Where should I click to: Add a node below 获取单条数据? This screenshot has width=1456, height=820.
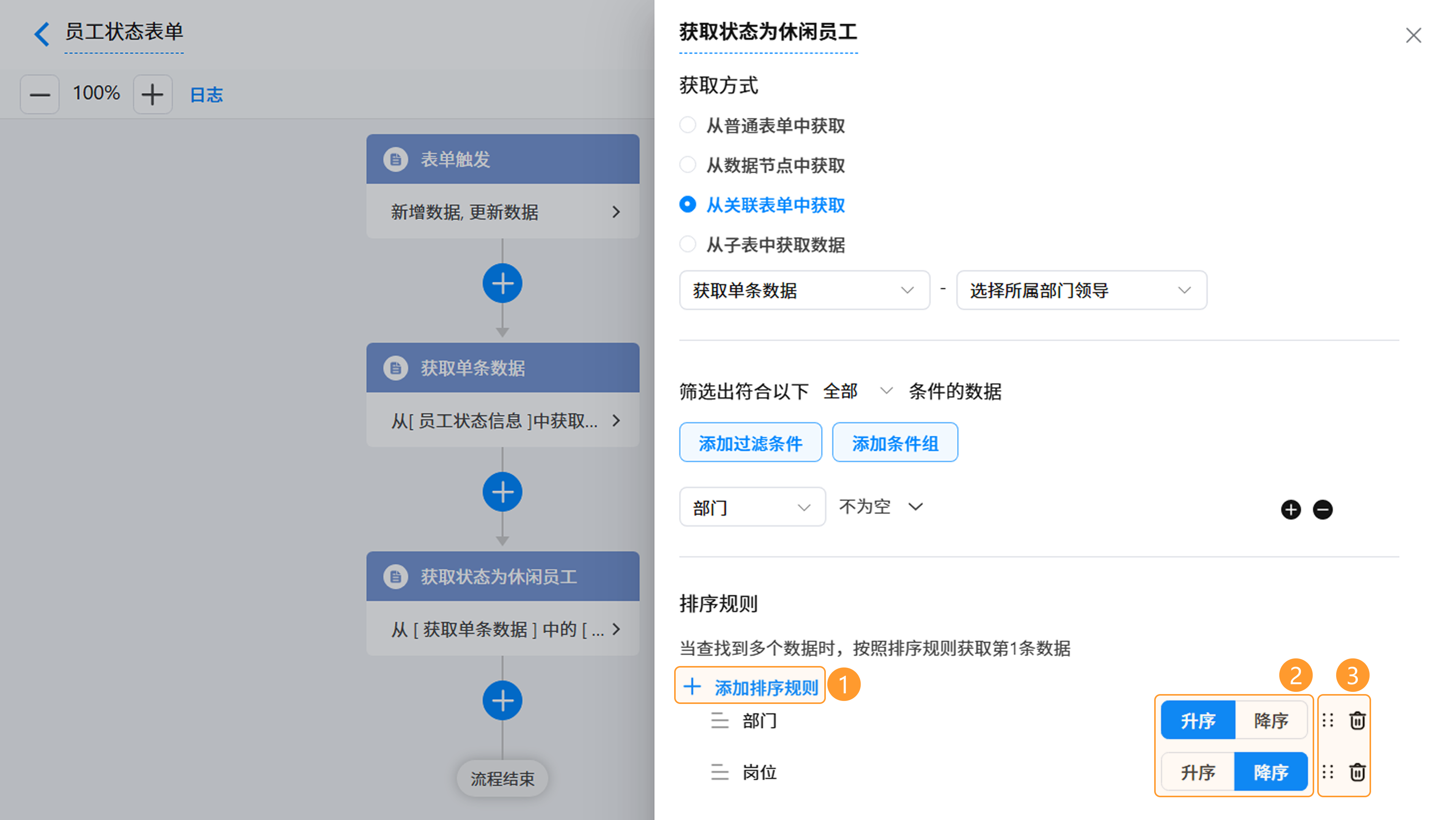(502, 492)
